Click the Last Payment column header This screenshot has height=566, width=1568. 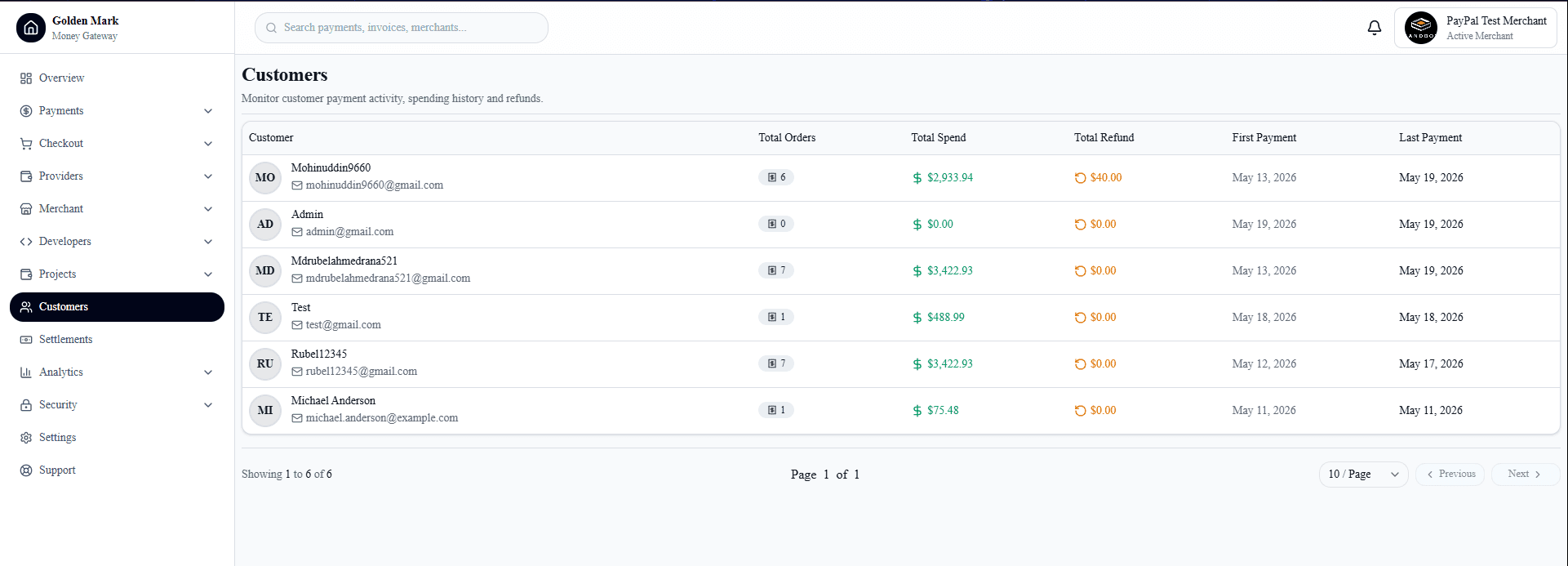coord(1431,138)
